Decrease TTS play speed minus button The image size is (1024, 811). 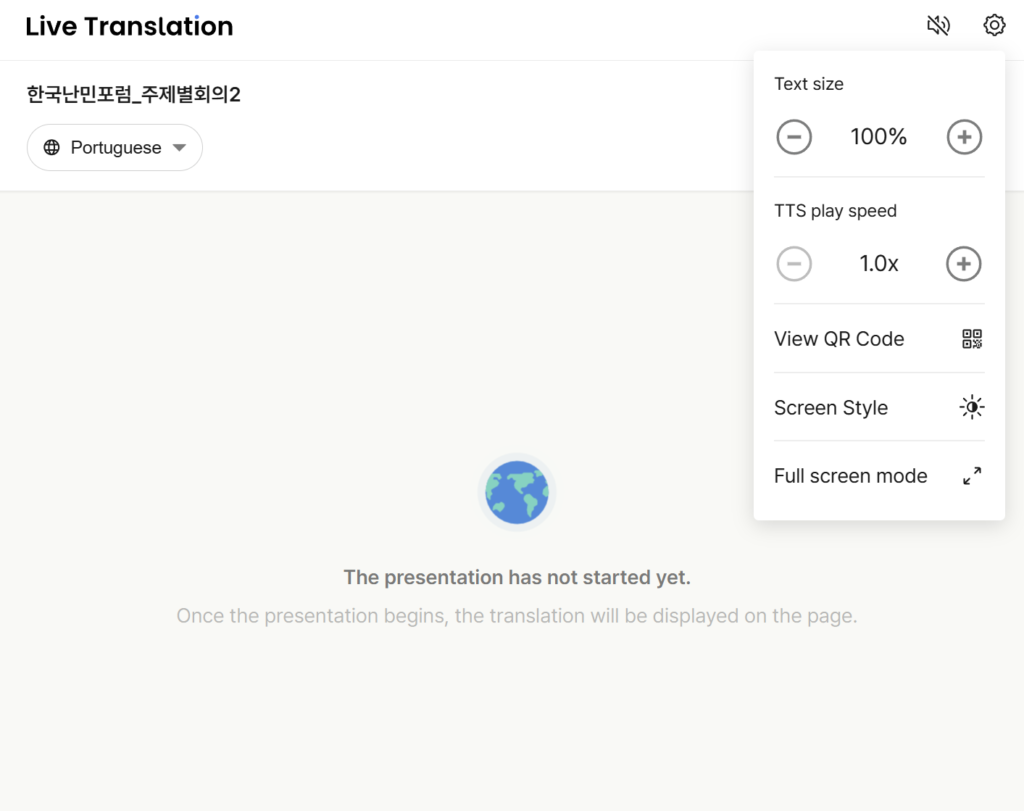click(x=794, y=264)
